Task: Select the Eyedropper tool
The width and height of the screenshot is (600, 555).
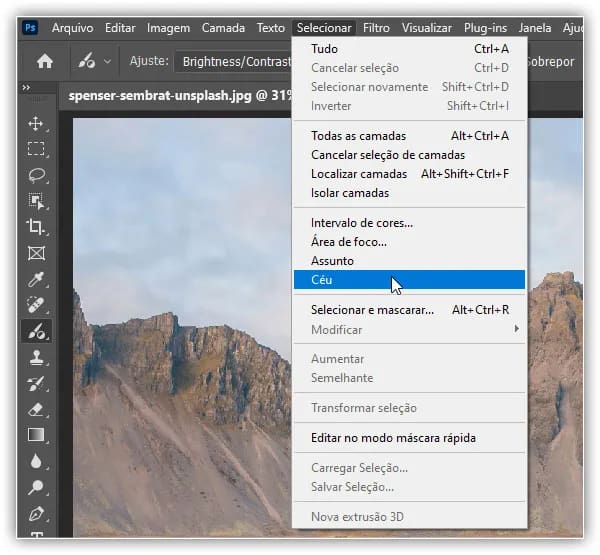Action: (x=36, y=279)
